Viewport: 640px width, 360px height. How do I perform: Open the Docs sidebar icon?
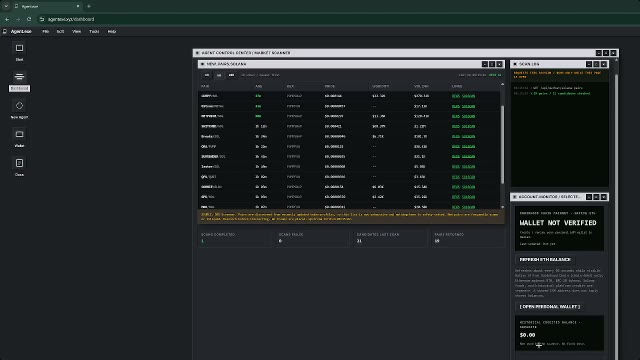point(19,167)
